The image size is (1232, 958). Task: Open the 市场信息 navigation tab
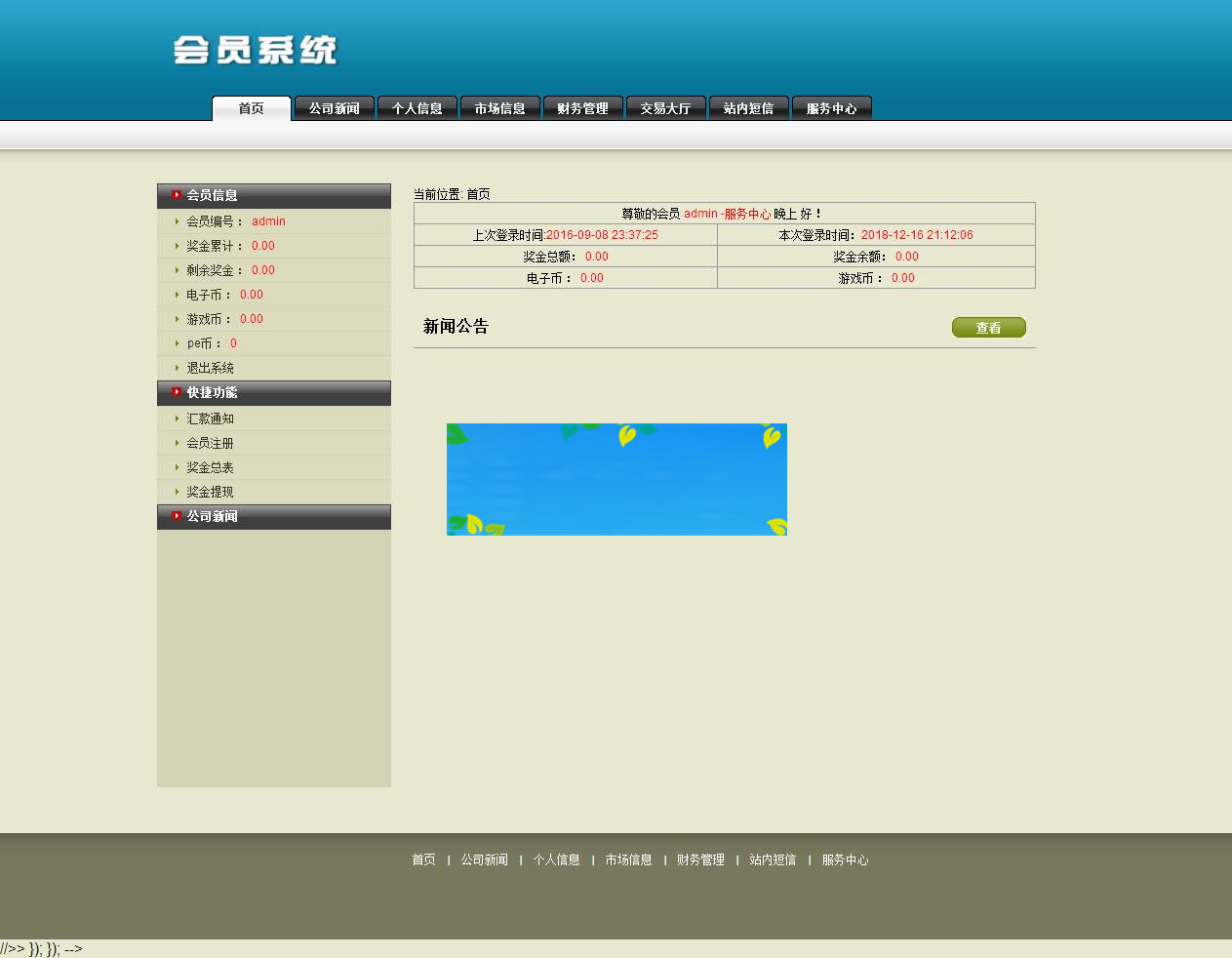pos(499,108)
